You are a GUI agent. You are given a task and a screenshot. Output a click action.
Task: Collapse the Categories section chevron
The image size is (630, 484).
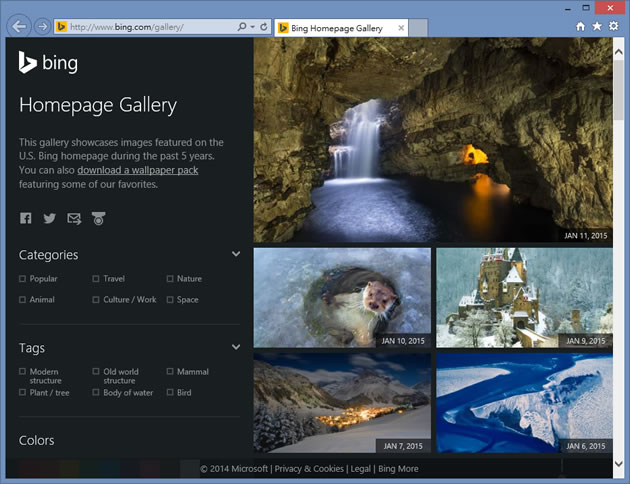(236, 254)
